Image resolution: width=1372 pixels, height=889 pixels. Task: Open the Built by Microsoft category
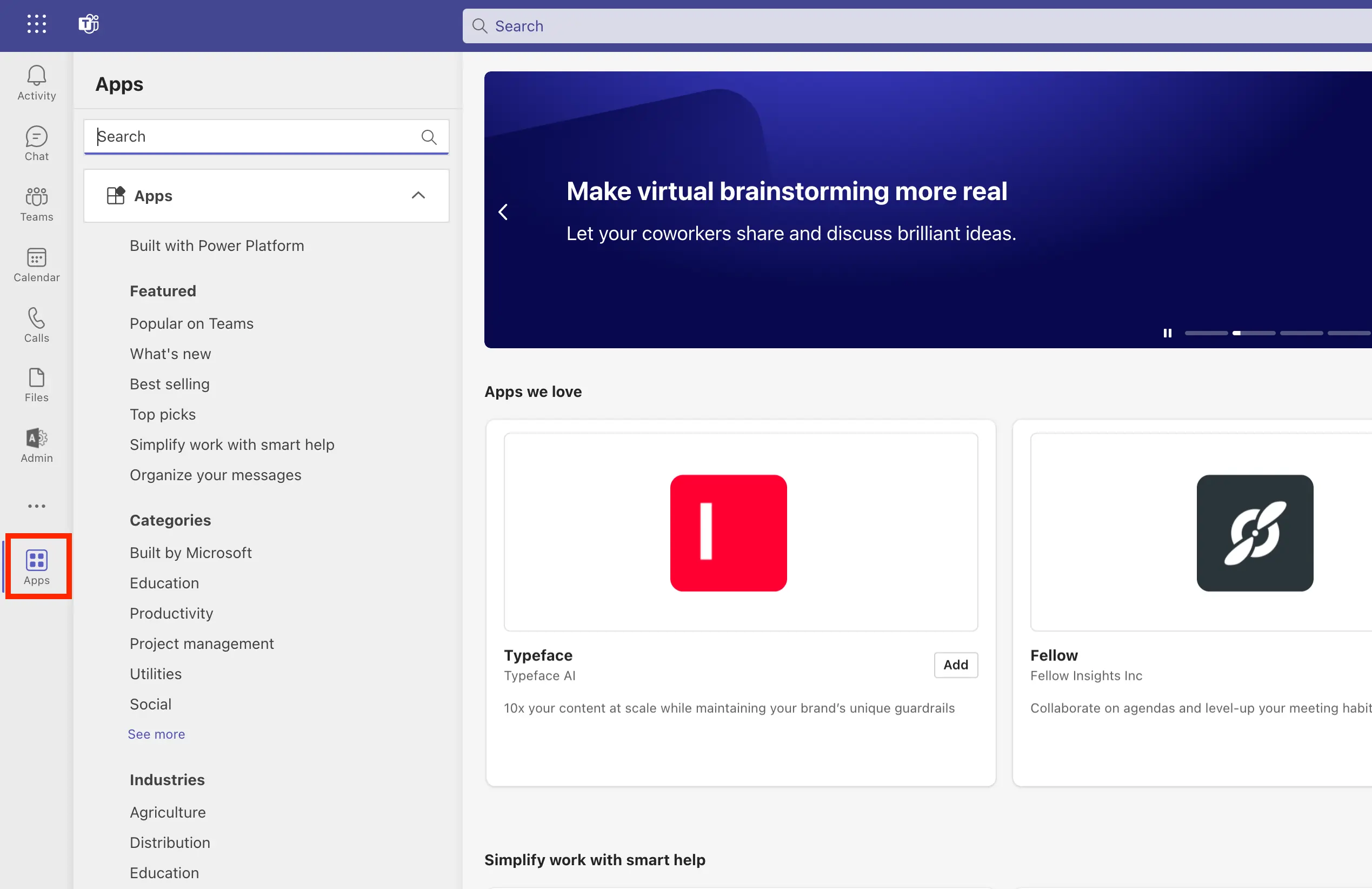(190, 552)
